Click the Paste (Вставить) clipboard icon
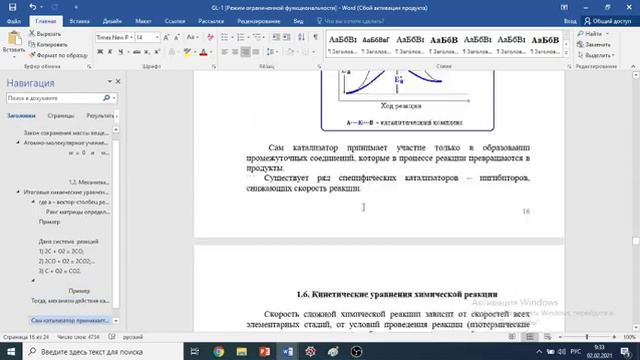 [x=14, y=38]
